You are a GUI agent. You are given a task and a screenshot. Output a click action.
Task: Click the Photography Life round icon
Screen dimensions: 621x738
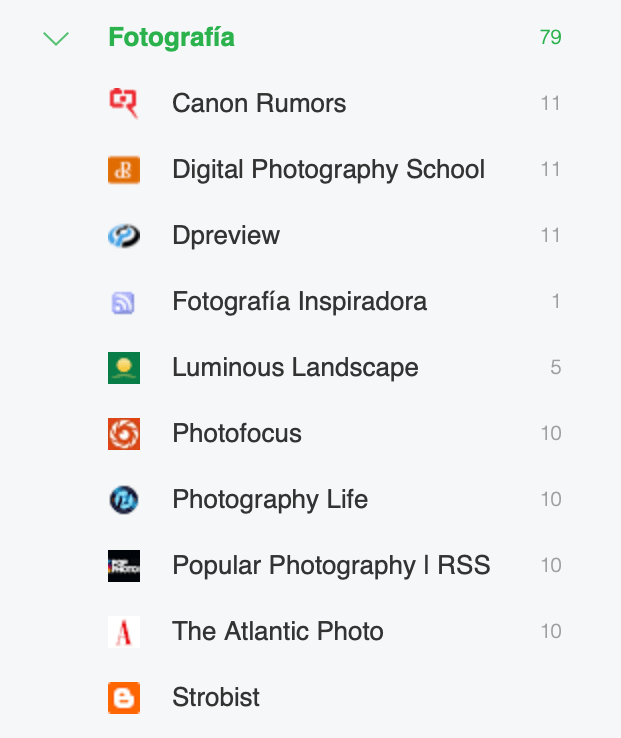[124, 500]
